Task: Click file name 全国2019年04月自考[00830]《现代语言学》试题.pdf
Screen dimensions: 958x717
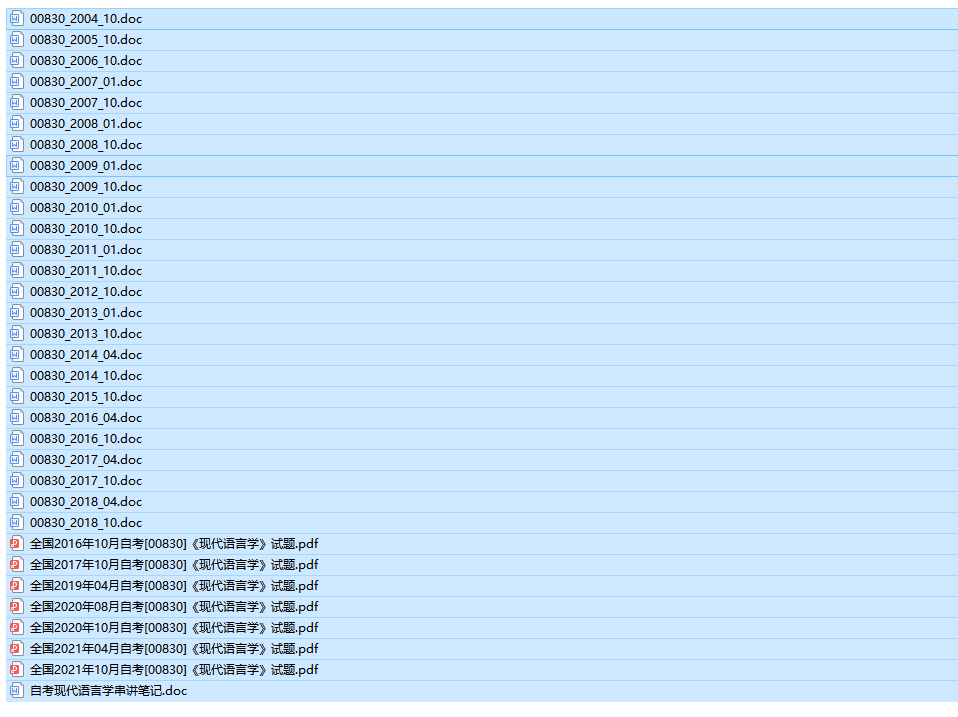Action: tap(174, 586)
